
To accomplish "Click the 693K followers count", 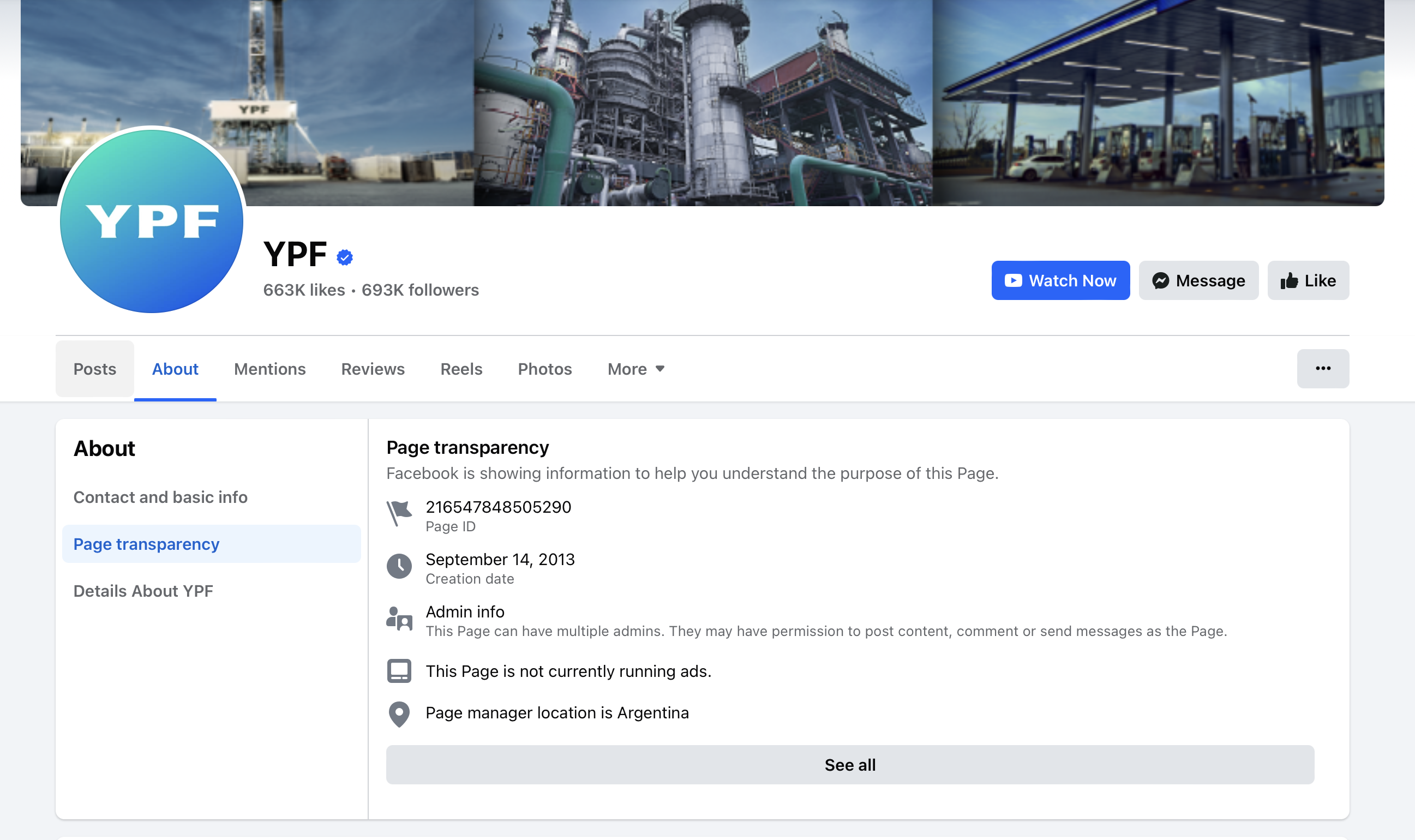I will 420,290.
